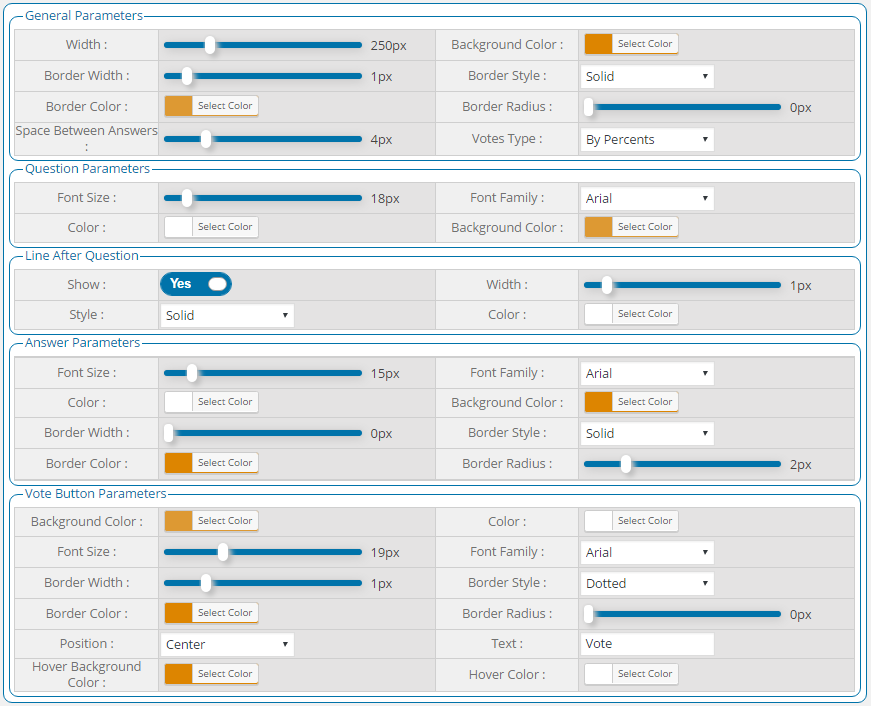Choose the Question text Color swatch
871x706 pixels.
(x=211, y=227)
